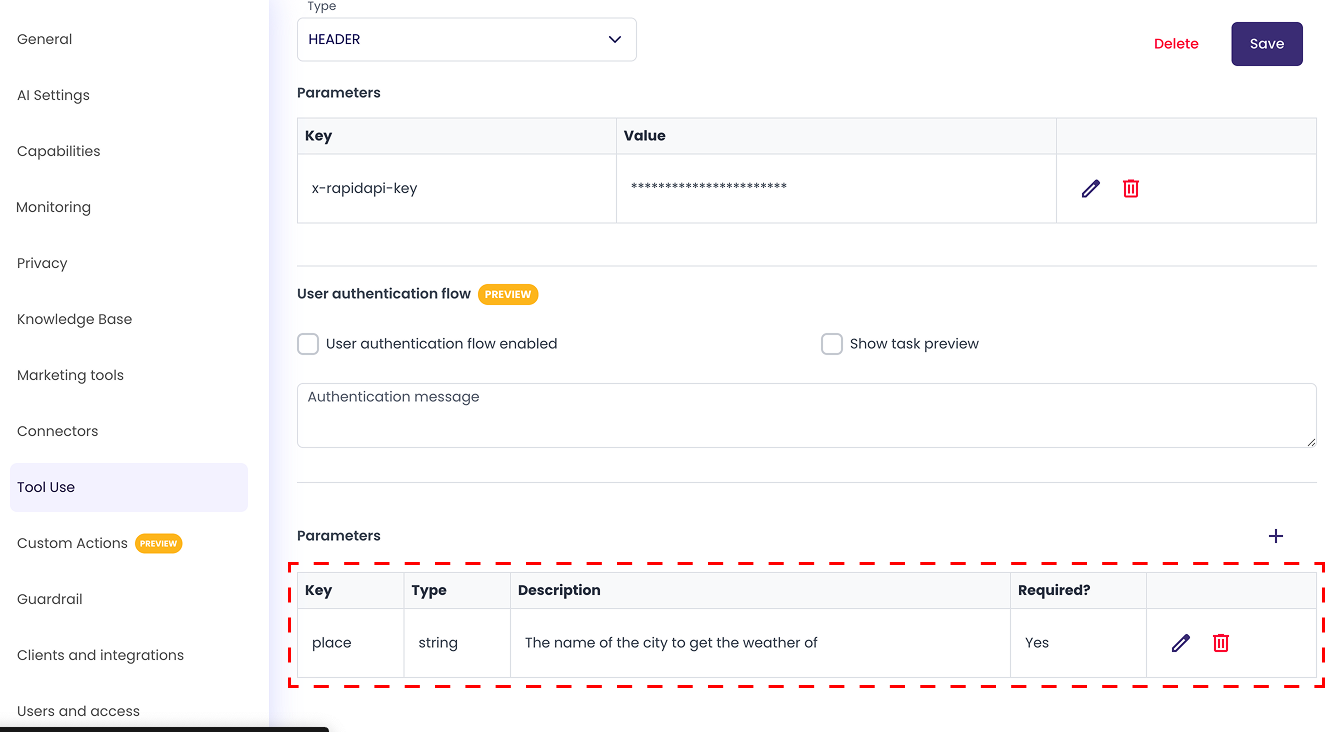
Task: Click the x-rapidapi-key key cell
Action: coord(457,188)
